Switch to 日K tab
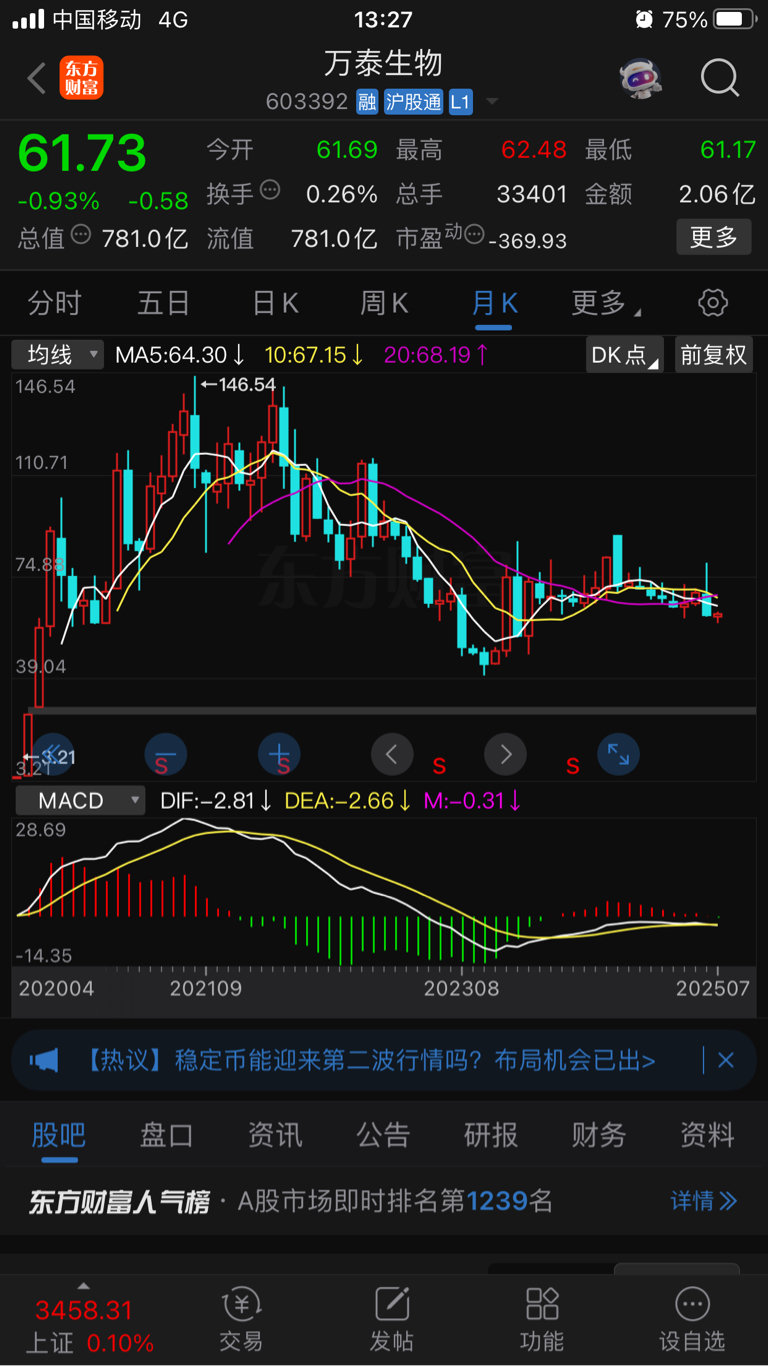768x1366 pixels. tap(275, 303)
